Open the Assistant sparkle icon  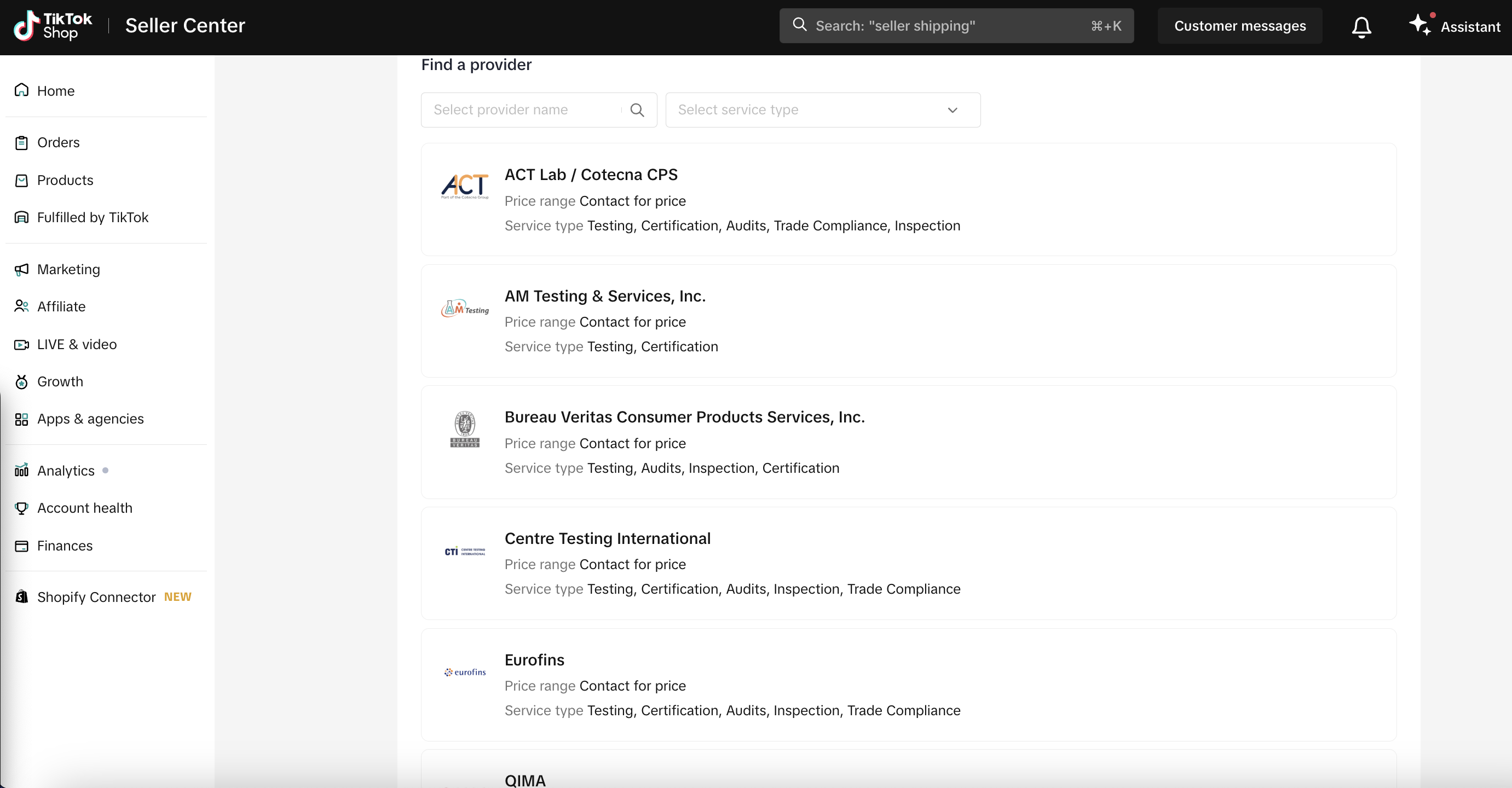point(1420,25)
